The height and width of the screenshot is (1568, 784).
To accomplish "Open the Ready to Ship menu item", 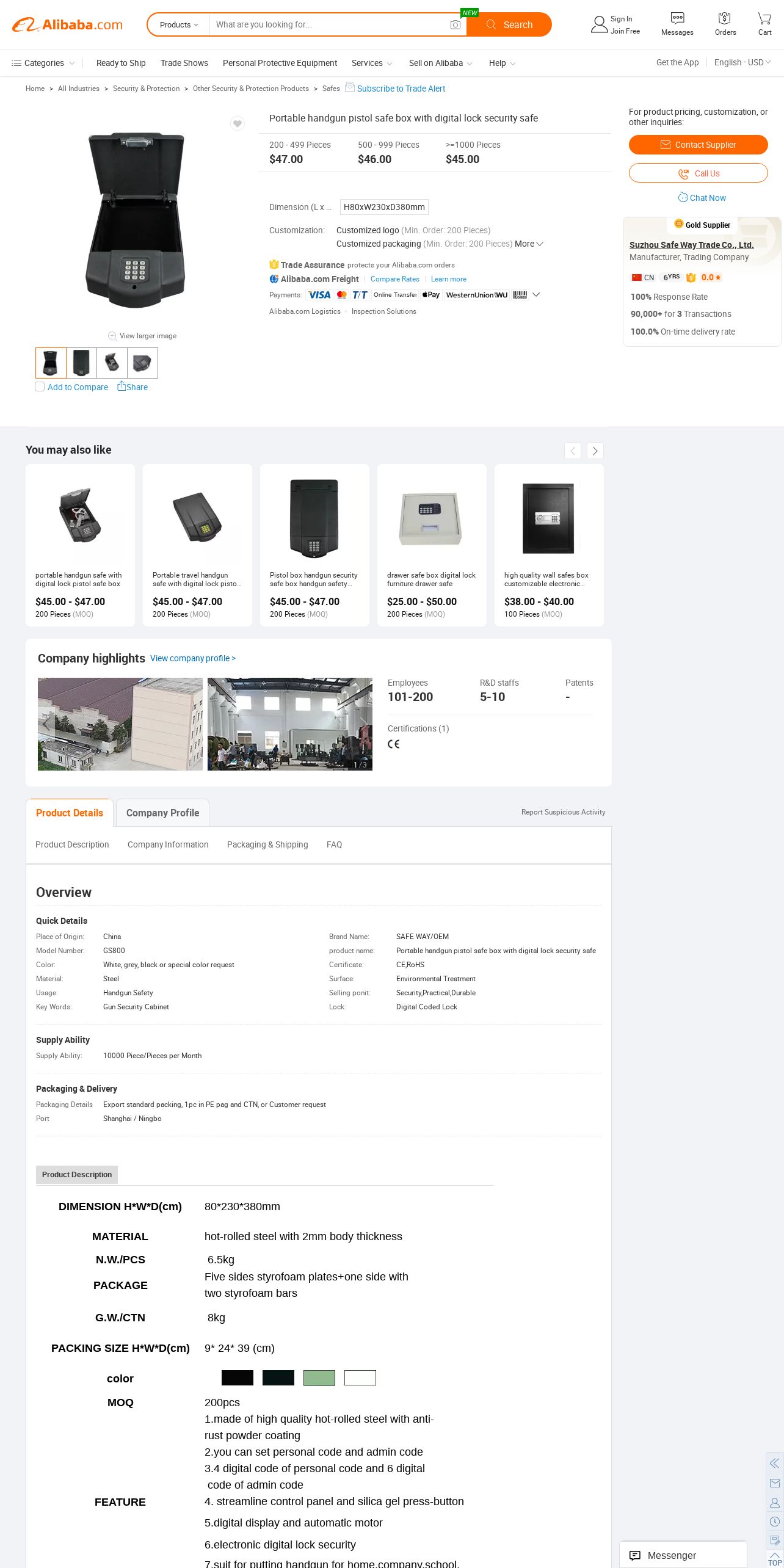I will click(121, 63).
